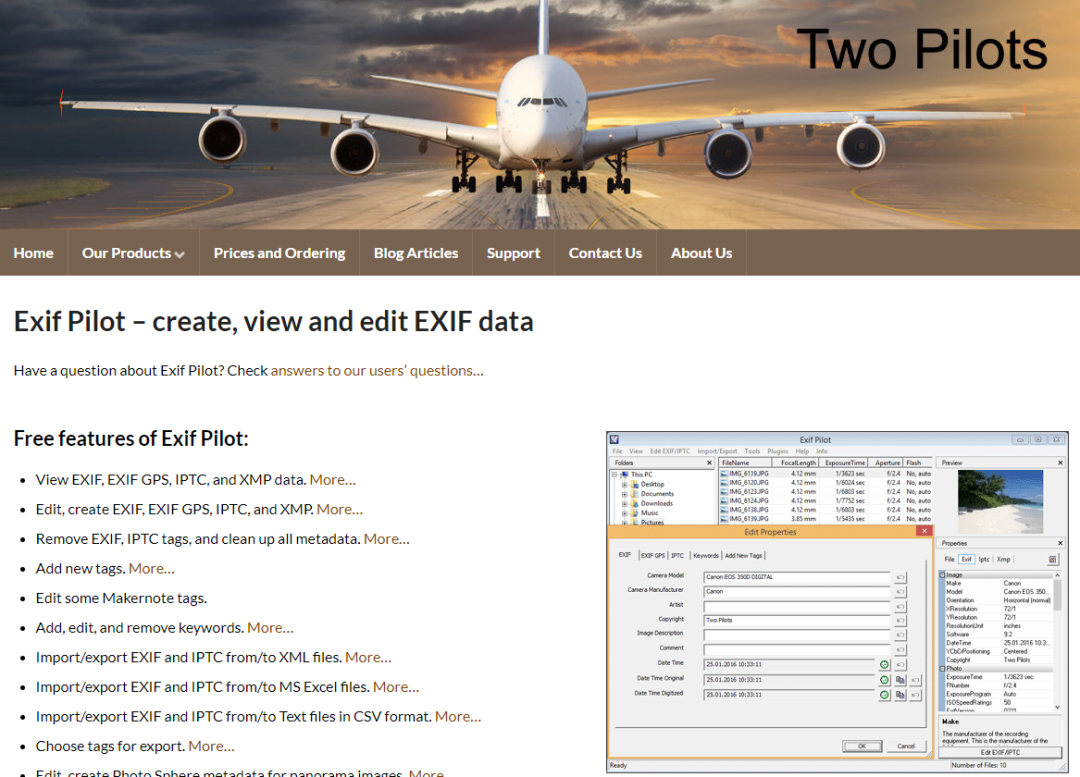This screenshot has width=1080, height=777.
Task: Open More link for MS Excel files import/export
Action: click(x=396, y=687)
